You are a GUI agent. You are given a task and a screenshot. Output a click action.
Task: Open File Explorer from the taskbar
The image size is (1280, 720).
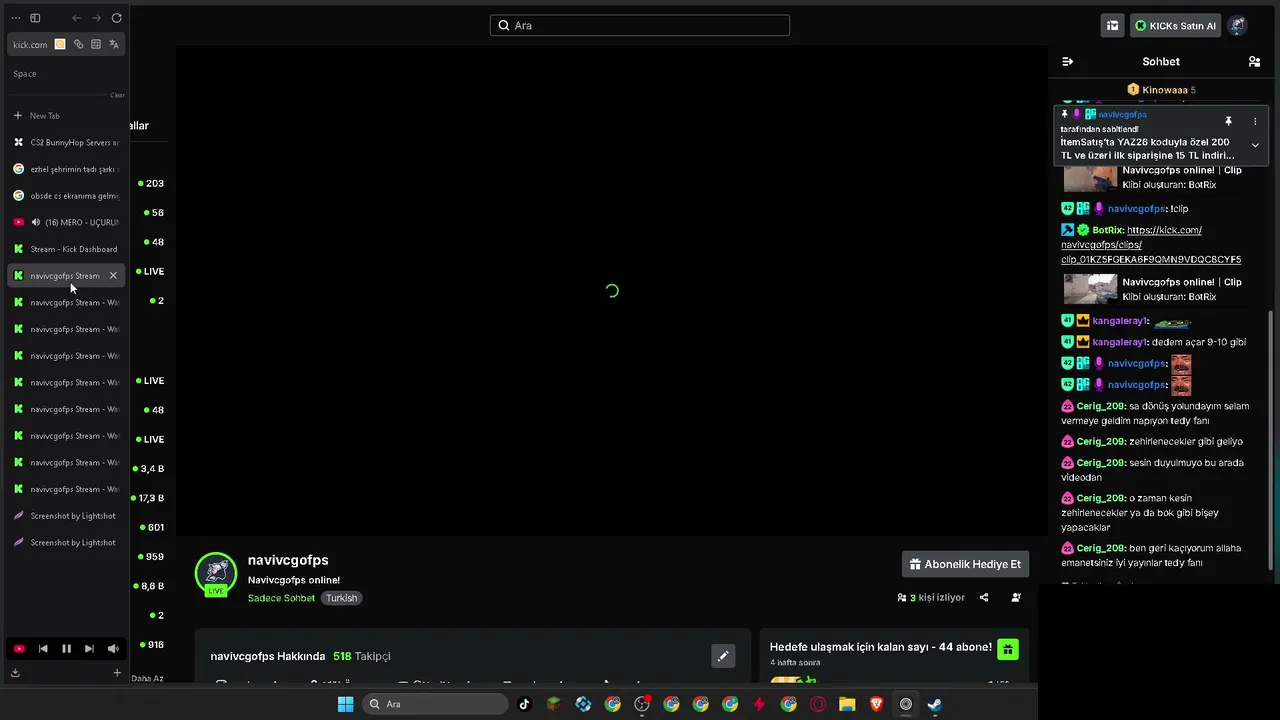click(x=847, y=704)
